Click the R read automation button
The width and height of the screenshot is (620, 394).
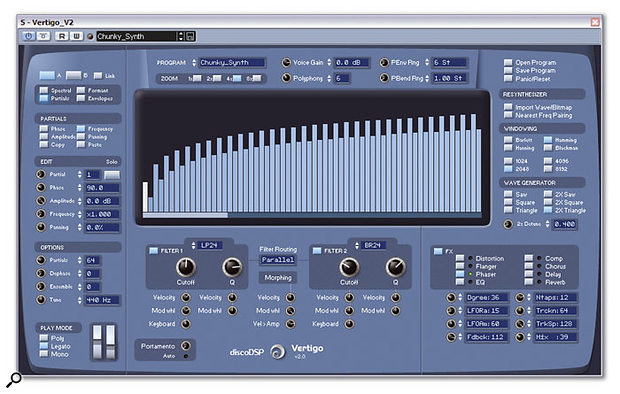[62, 36]
